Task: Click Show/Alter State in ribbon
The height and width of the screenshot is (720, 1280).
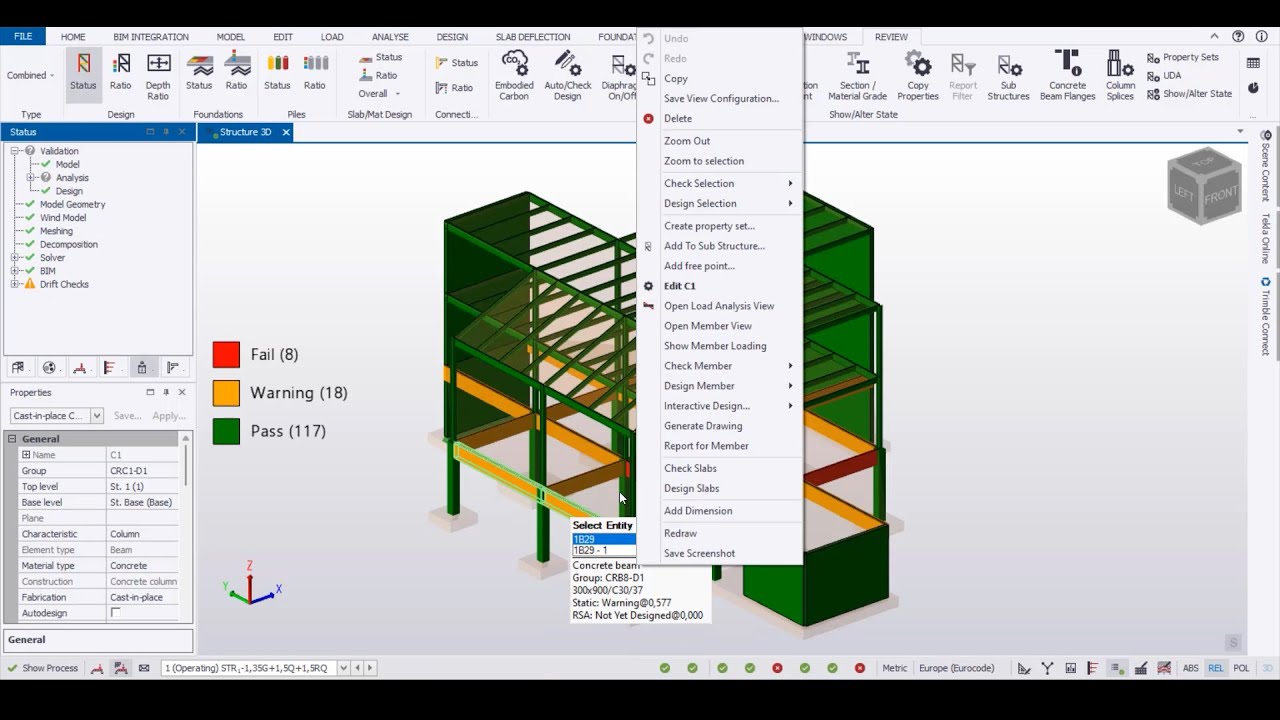Action: tap(1190, 94)
